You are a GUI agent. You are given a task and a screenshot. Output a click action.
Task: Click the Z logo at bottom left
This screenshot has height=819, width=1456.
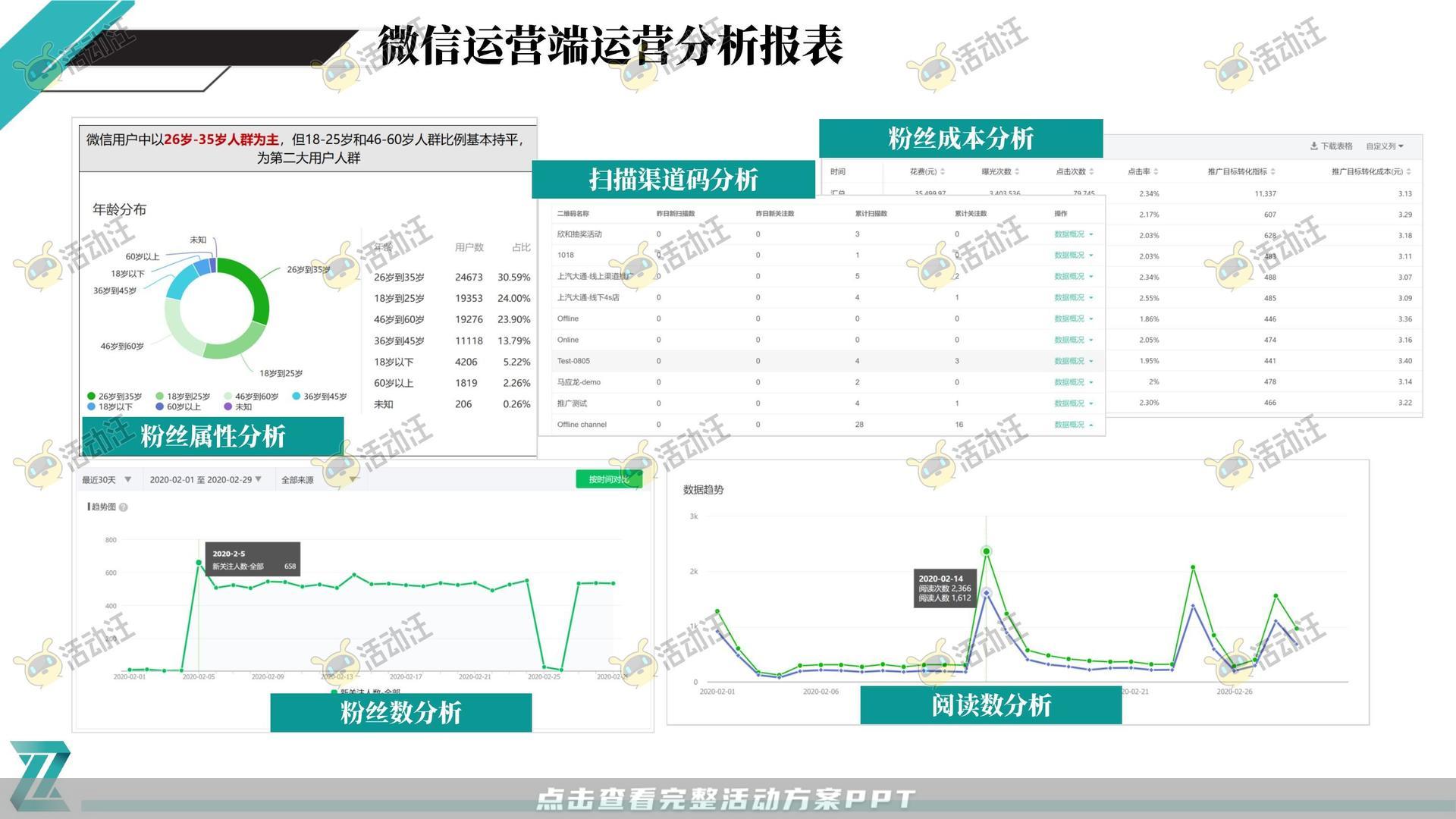tap(40, 776)
